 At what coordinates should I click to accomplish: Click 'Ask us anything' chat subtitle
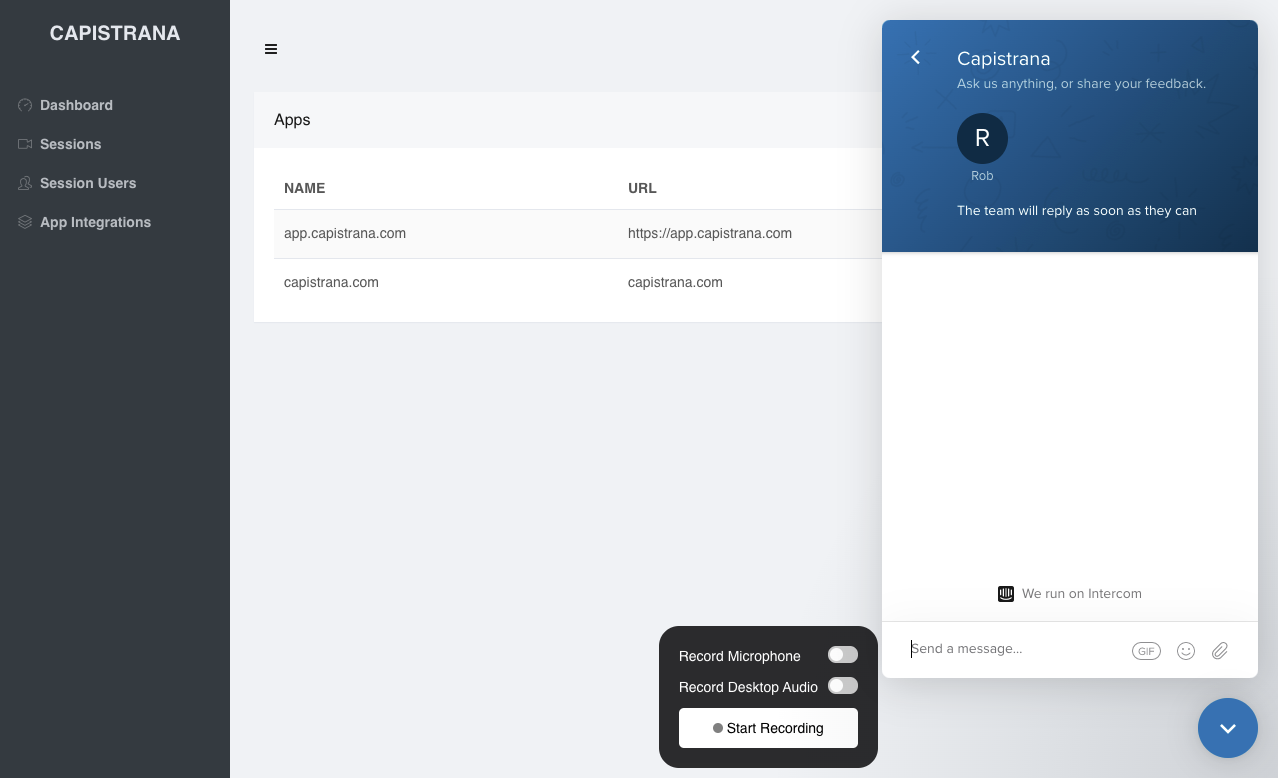tap(1081, 84)
